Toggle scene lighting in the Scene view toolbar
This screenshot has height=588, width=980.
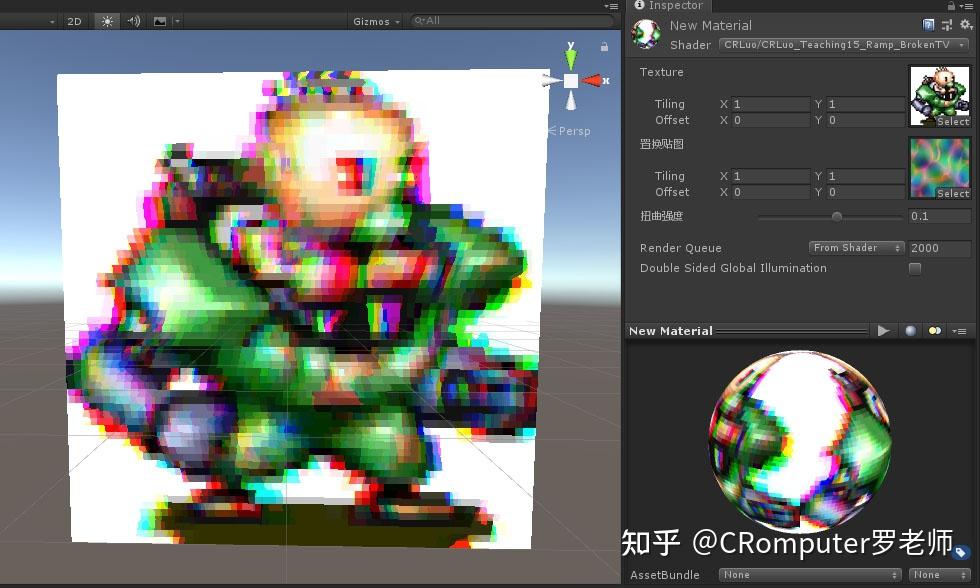click(107, 21)
